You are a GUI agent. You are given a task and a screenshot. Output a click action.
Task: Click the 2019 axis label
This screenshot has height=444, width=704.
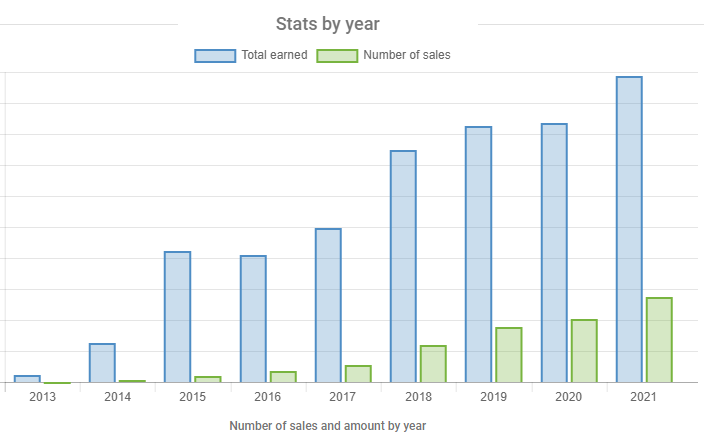pos(493,397)
